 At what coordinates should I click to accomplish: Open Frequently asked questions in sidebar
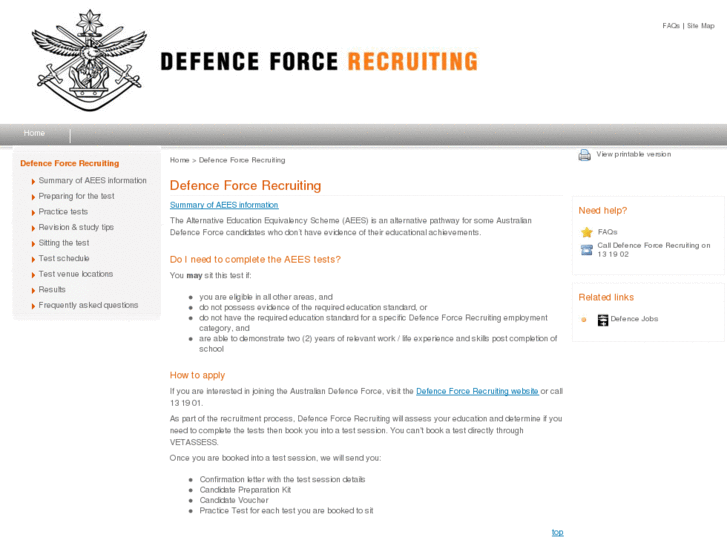click(88, 305)
